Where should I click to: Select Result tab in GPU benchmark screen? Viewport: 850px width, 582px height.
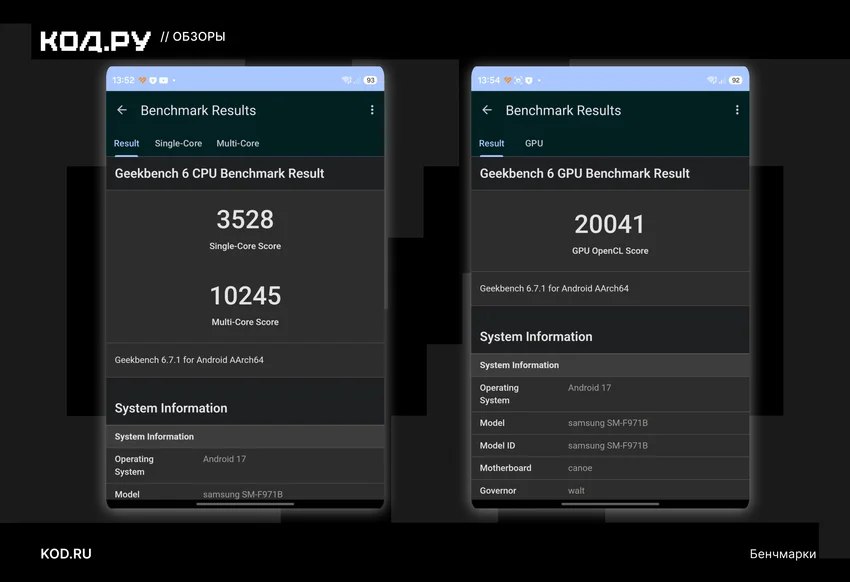coord(492,143)
